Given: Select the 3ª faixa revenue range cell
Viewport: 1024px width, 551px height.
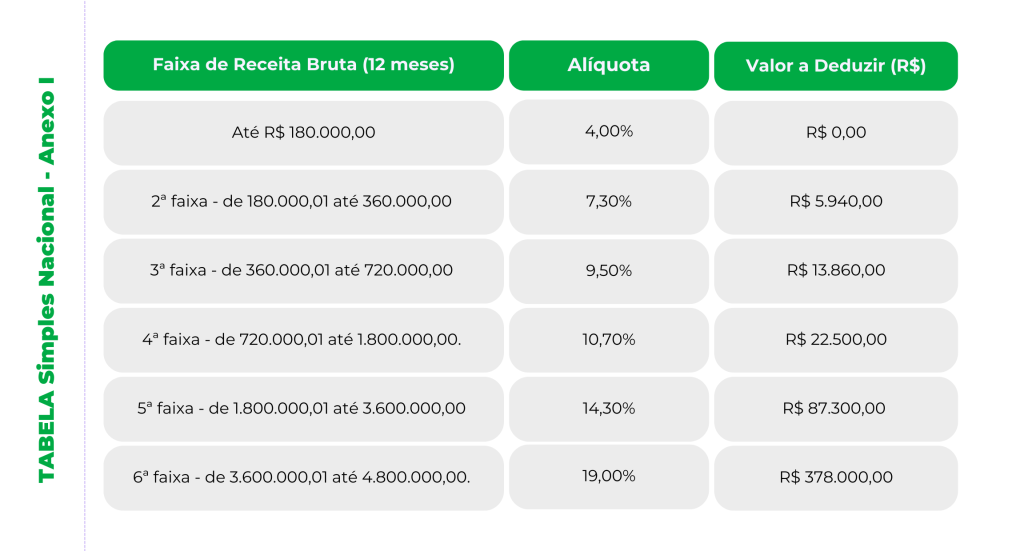Looking at the screenshot, I should coord(304,270).
